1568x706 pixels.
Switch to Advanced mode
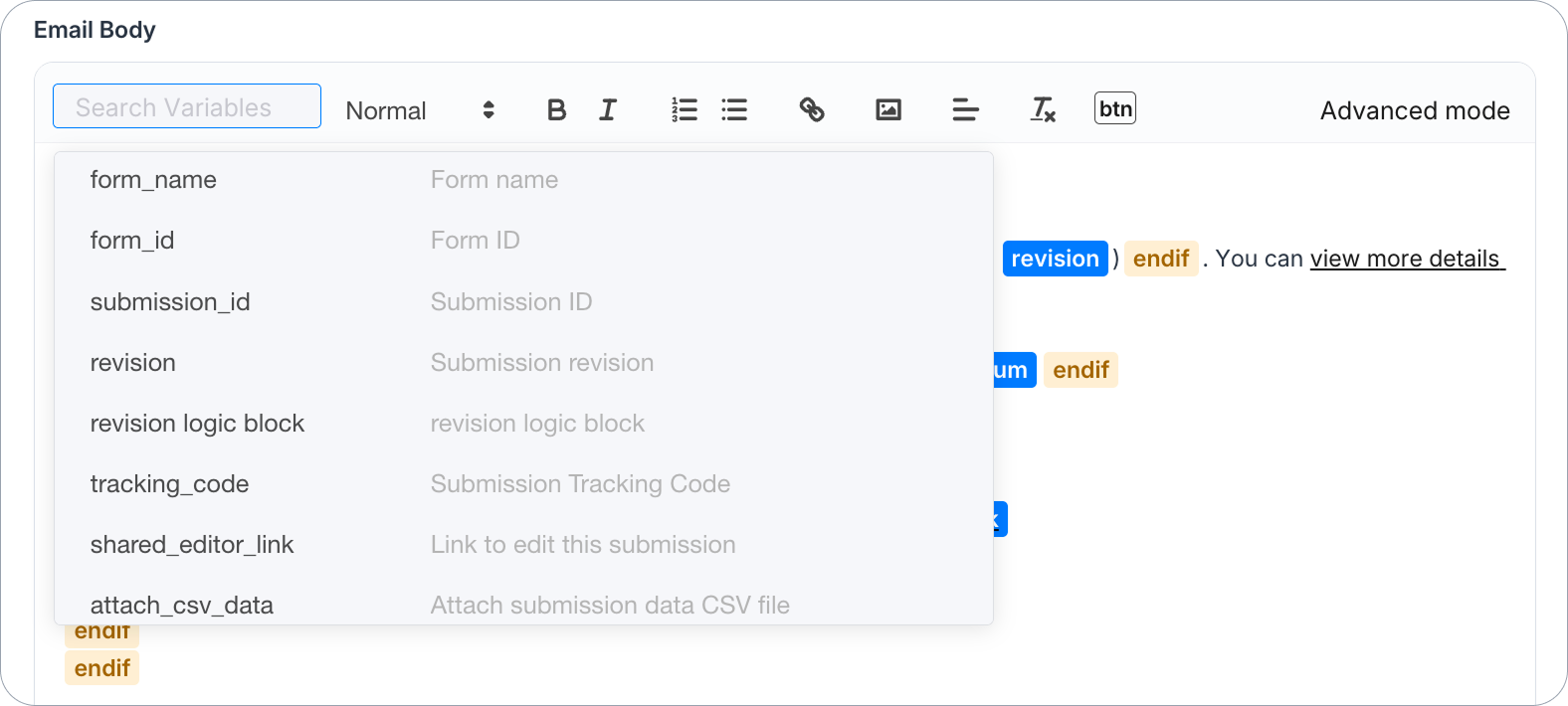[1415, 110]
